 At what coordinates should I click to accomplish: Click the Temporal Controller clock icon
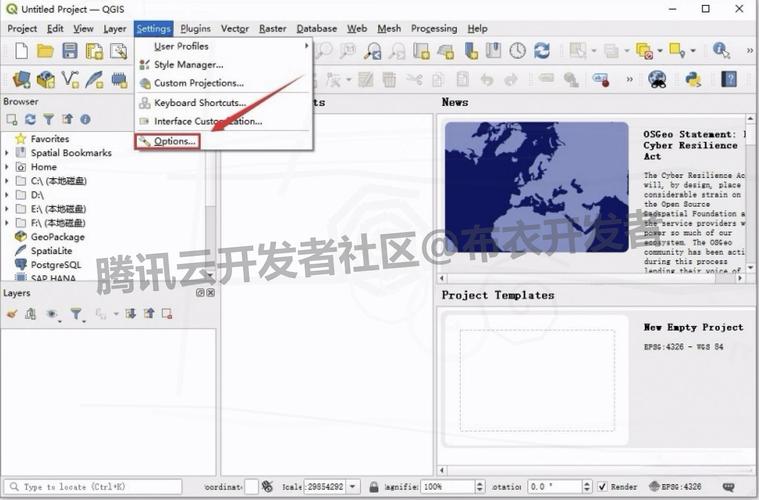click(517, 50)
